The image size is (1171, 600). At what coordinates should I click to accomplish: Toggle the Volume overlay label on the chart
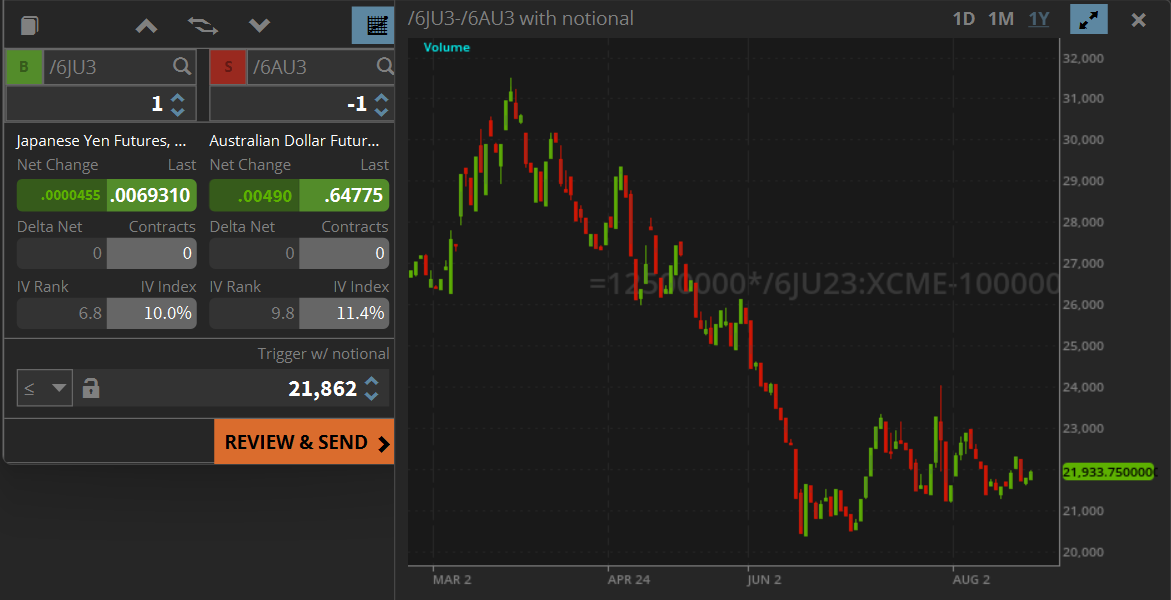tap(446, 46)
